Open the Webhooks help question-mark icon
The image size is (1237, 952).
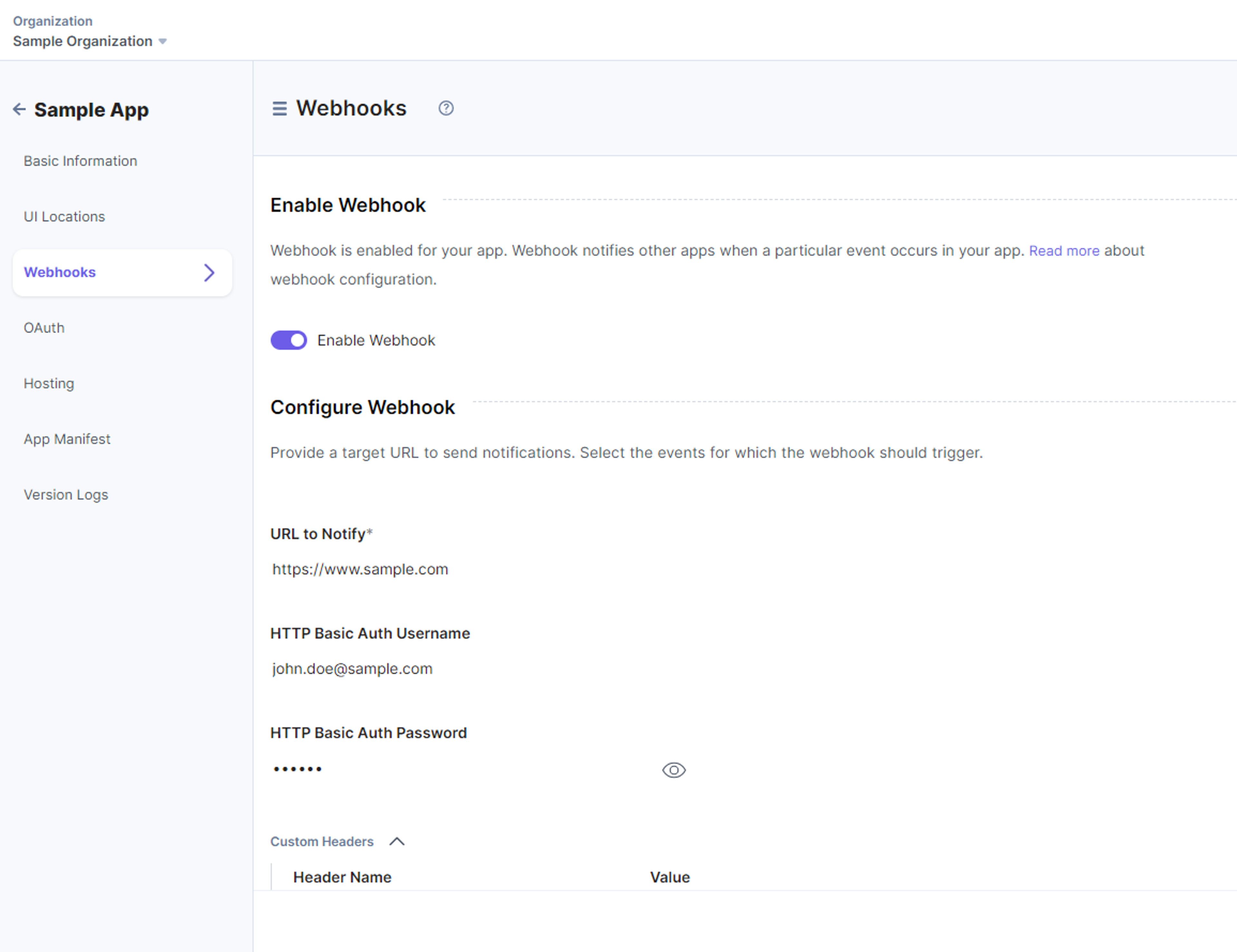tap(446, 108)
